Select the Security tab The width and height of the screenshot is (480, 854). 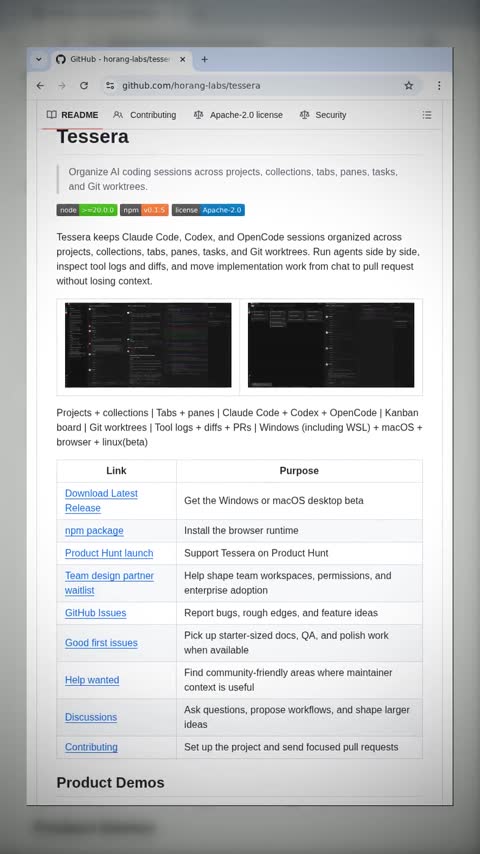(323, 115)
